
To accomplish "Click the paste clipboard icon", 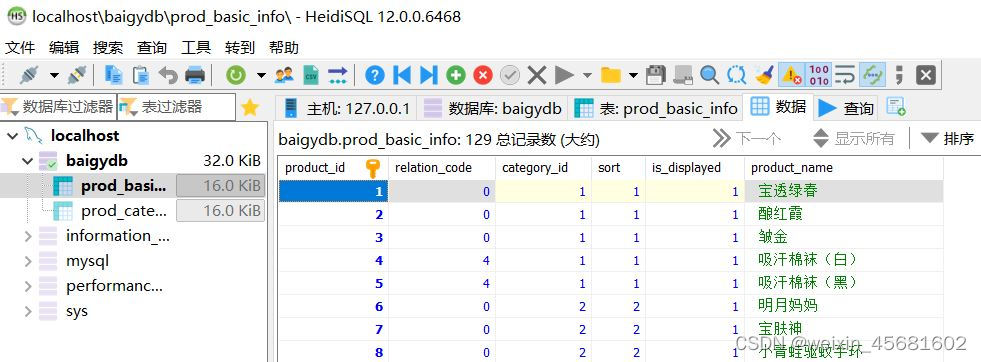I will pos(141,76).
